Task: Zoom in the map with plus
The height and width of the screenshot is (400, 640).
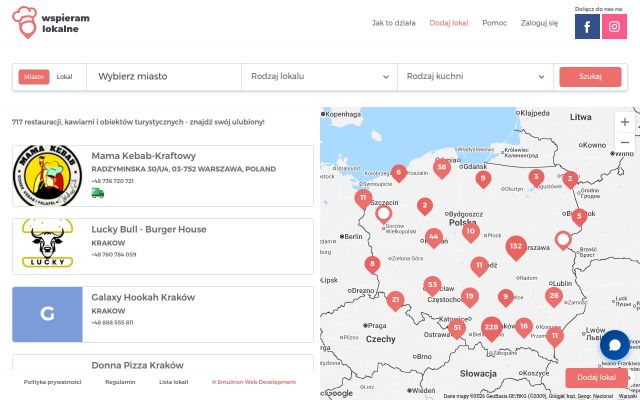Action: coord(624,122)
